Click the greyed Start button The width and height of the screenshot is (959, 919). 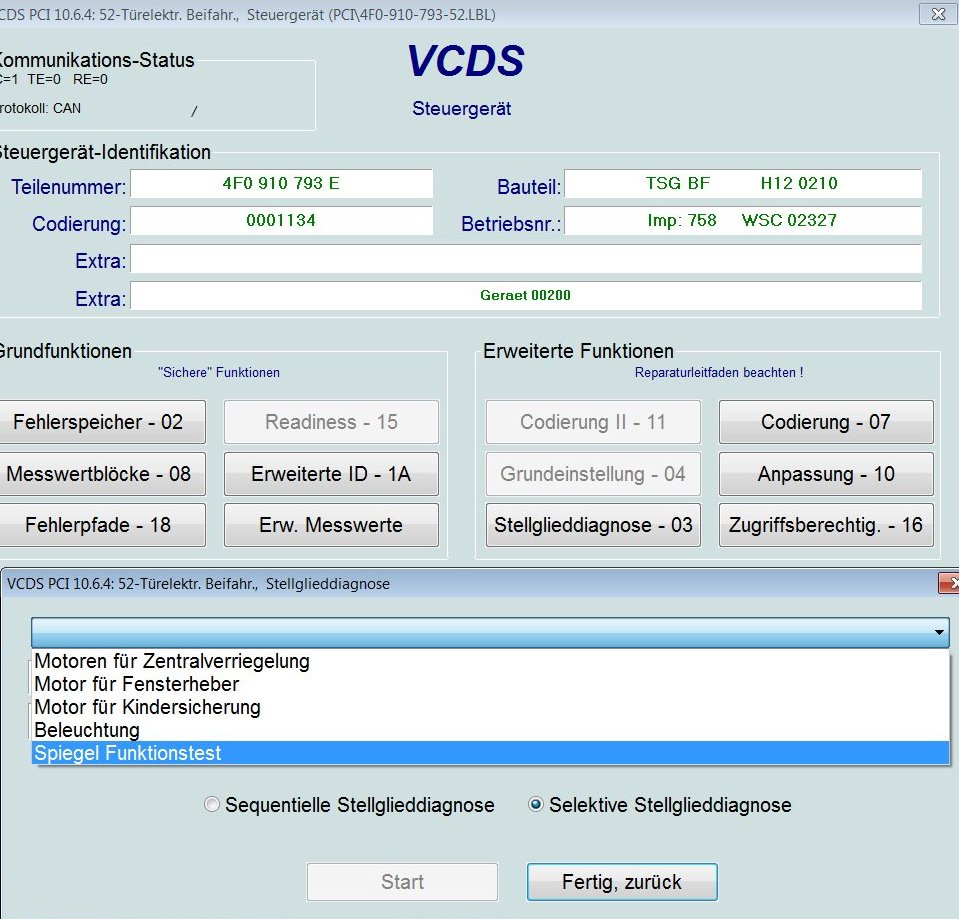coord(402,882)
